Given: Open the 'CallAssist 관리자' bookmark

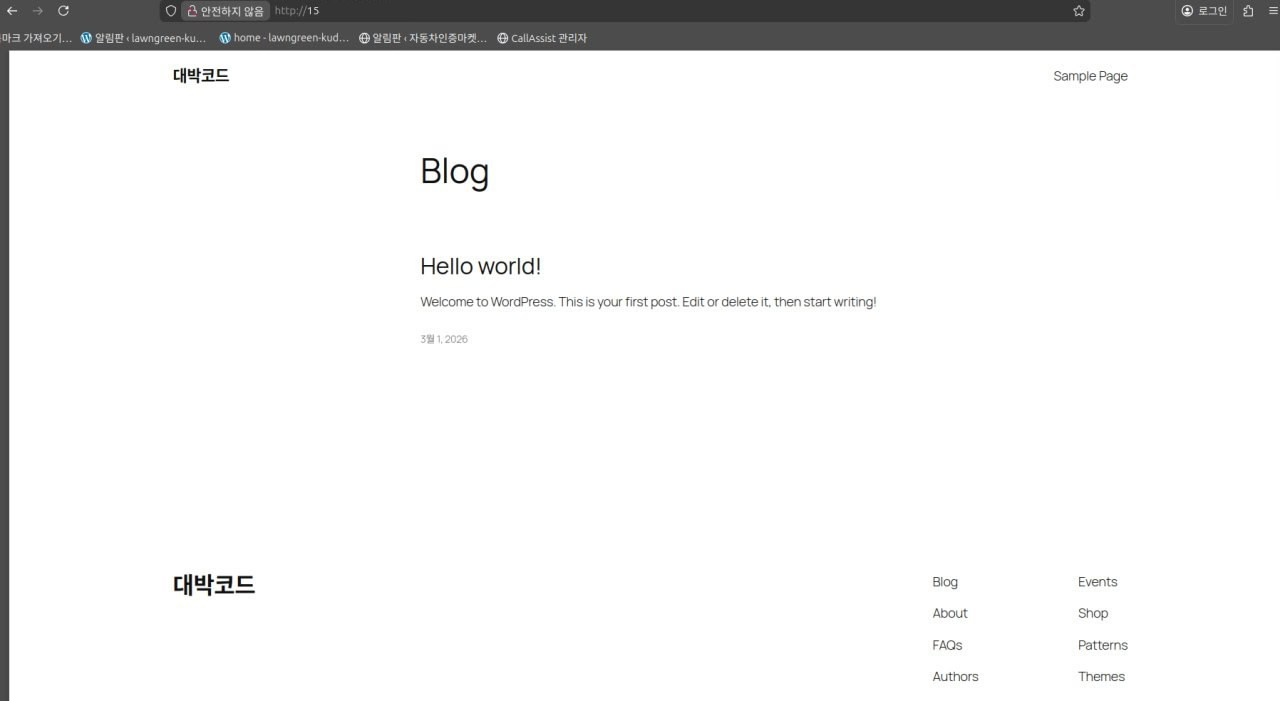Looking at the screenshot, I should click(x=542, y=38).
